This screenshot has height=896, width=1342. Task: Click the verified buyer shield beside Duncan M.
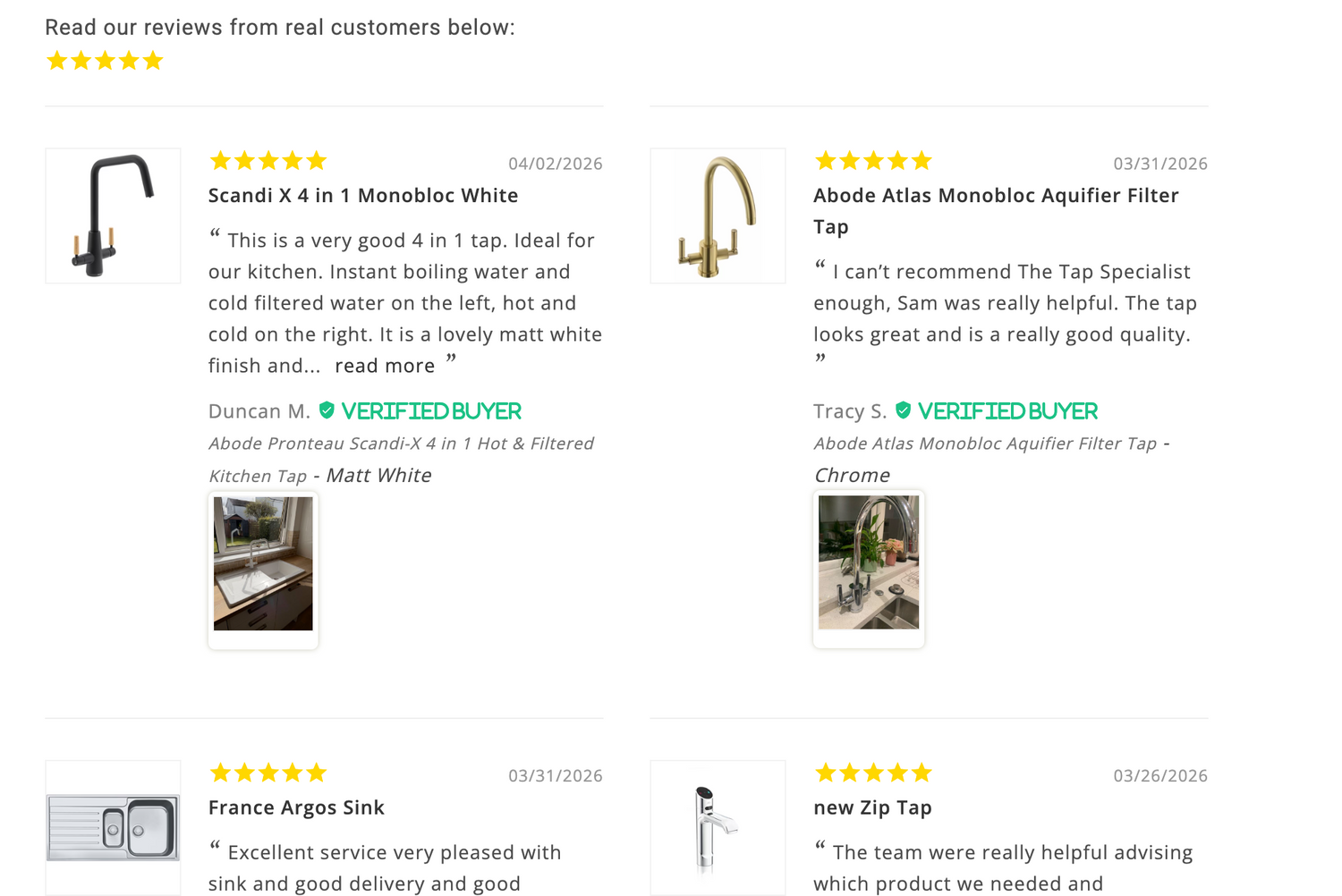pyautogui.click(x=327, y=410)
